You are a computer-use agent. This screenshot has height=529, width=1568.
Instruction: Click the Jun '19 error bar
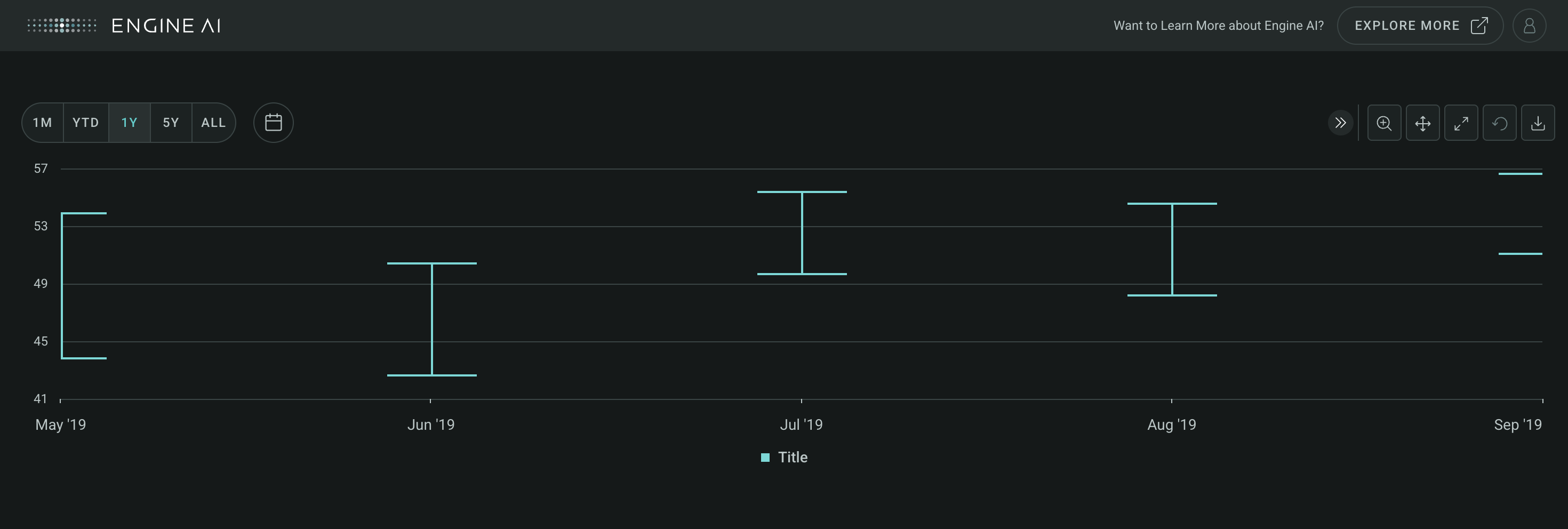click(431, 319)
